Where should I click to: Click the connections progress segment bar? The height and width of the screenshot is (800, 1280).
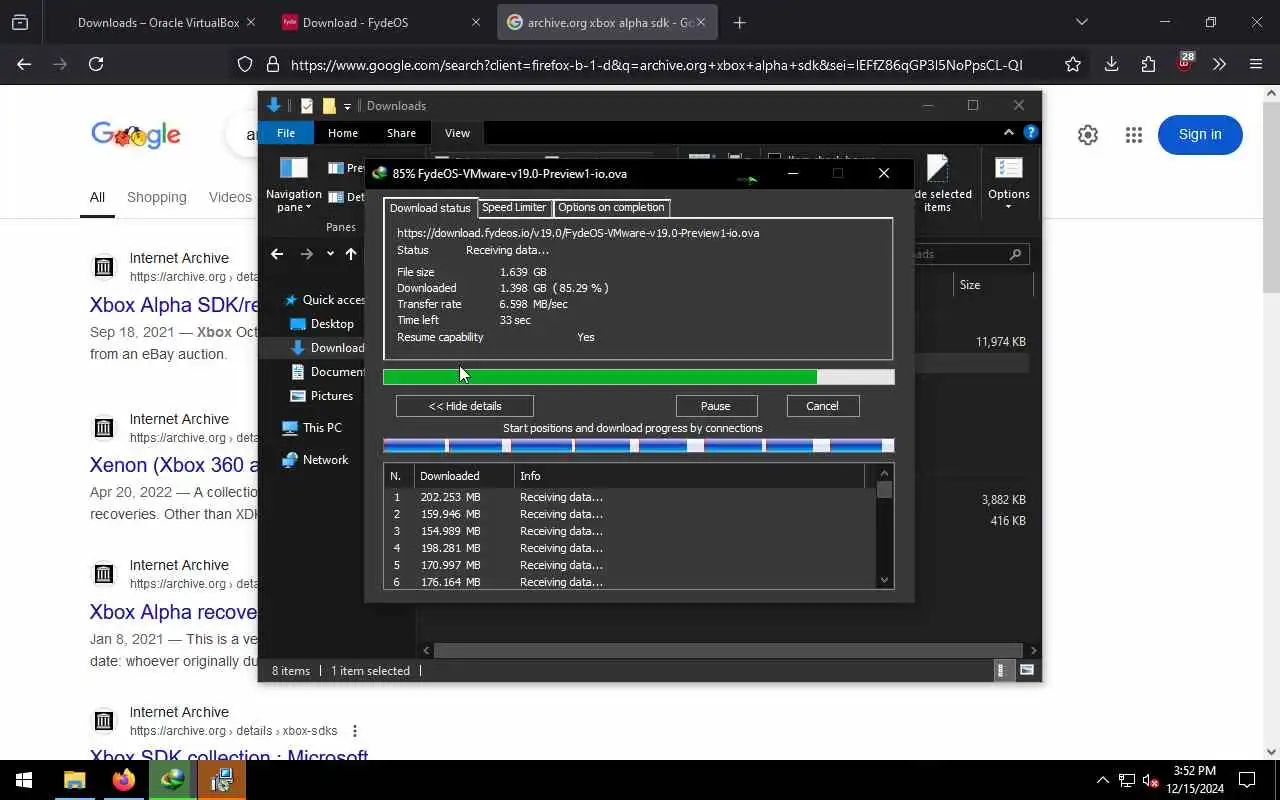pyautogui.click(x=638, y=446)
